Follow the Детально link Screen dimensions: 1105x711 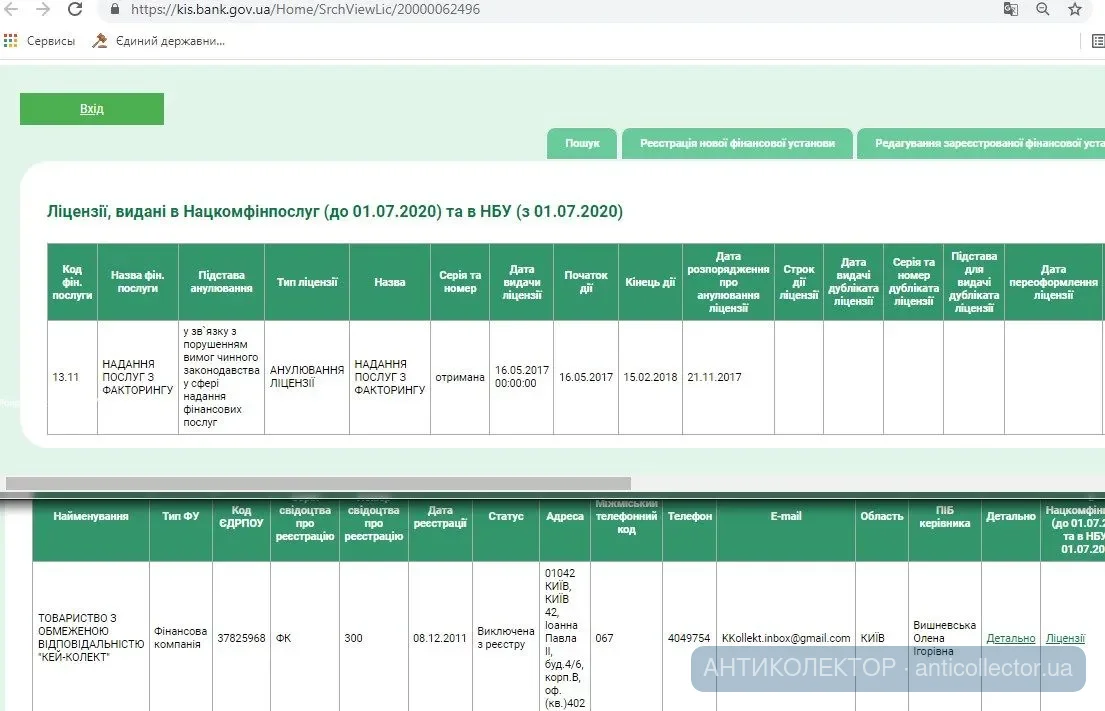click(1010, 638)
